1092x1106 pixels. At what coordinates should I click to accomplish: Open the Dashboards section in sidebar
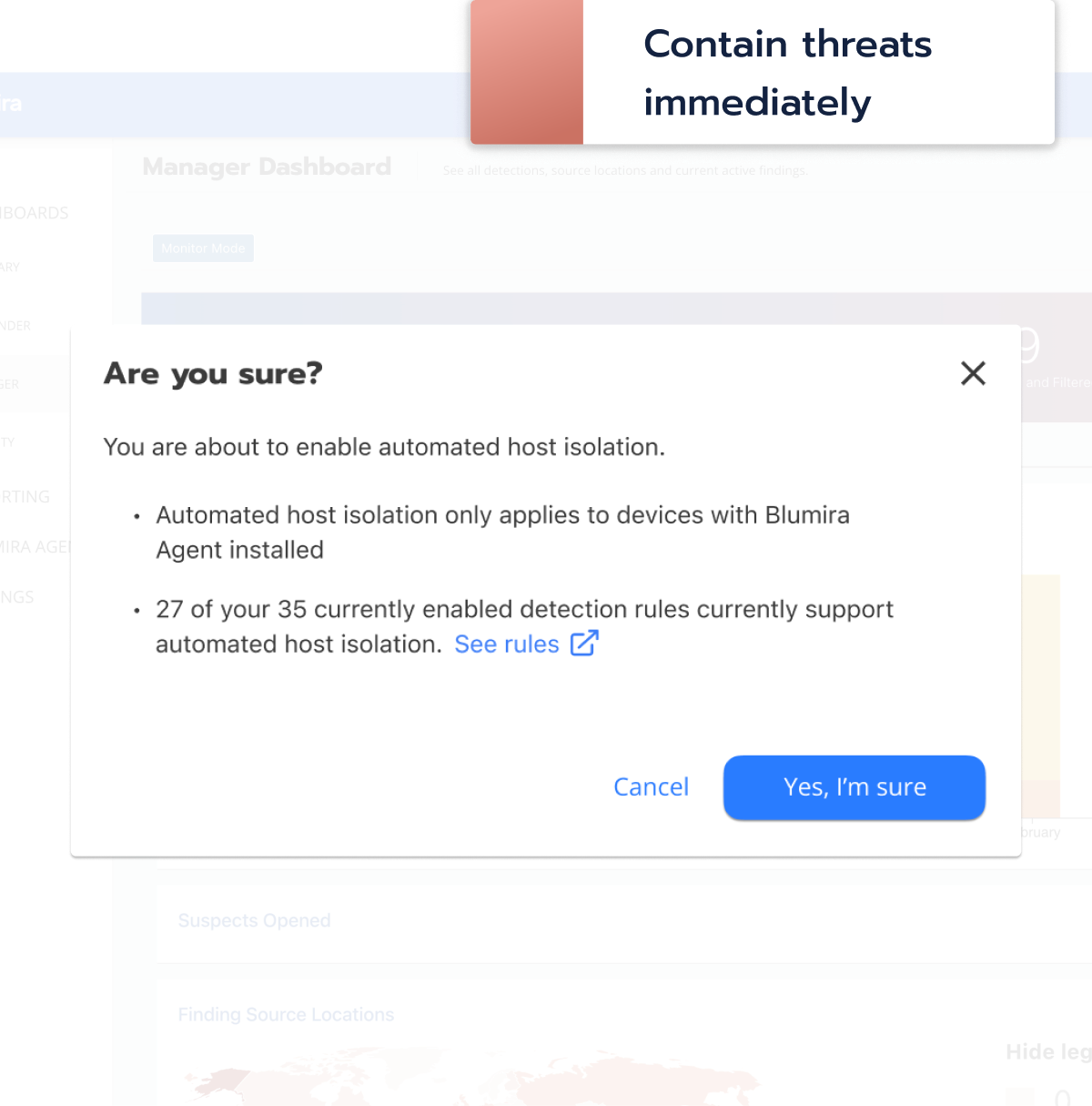pyautogui.click(x=35, y=213)
